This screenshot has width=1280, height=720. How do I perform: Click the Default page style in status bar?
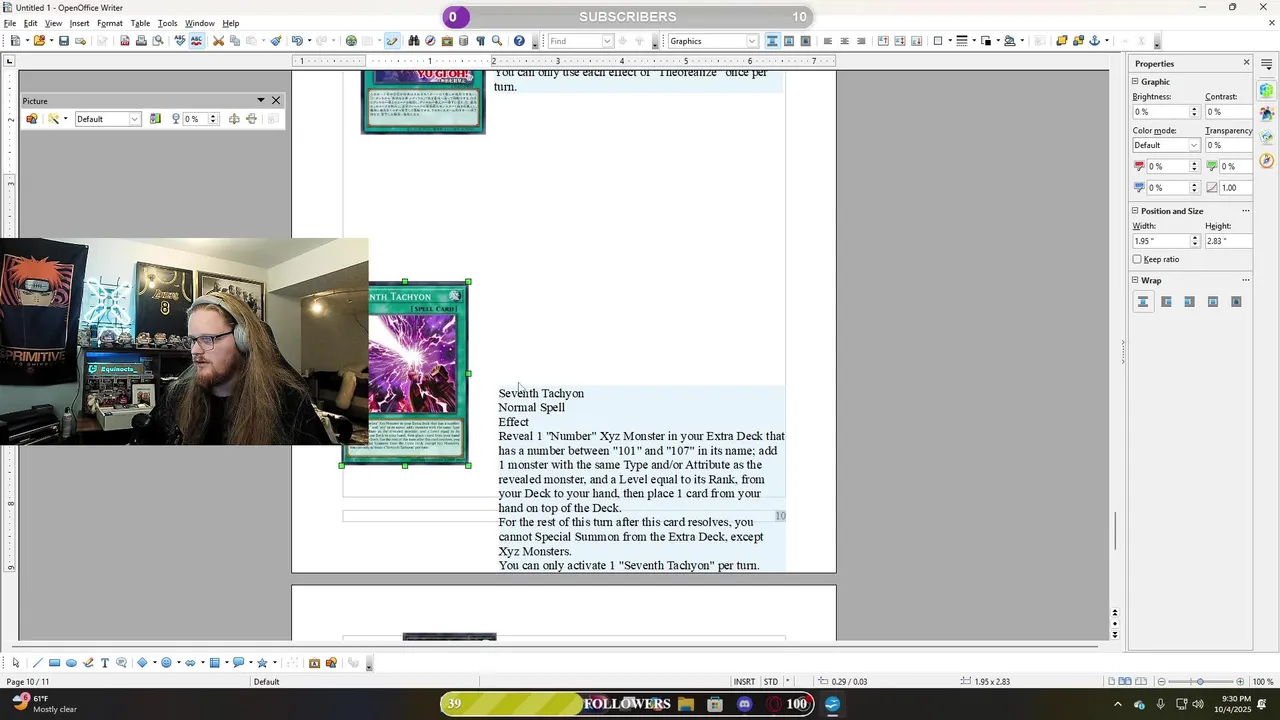coord(266,682)
